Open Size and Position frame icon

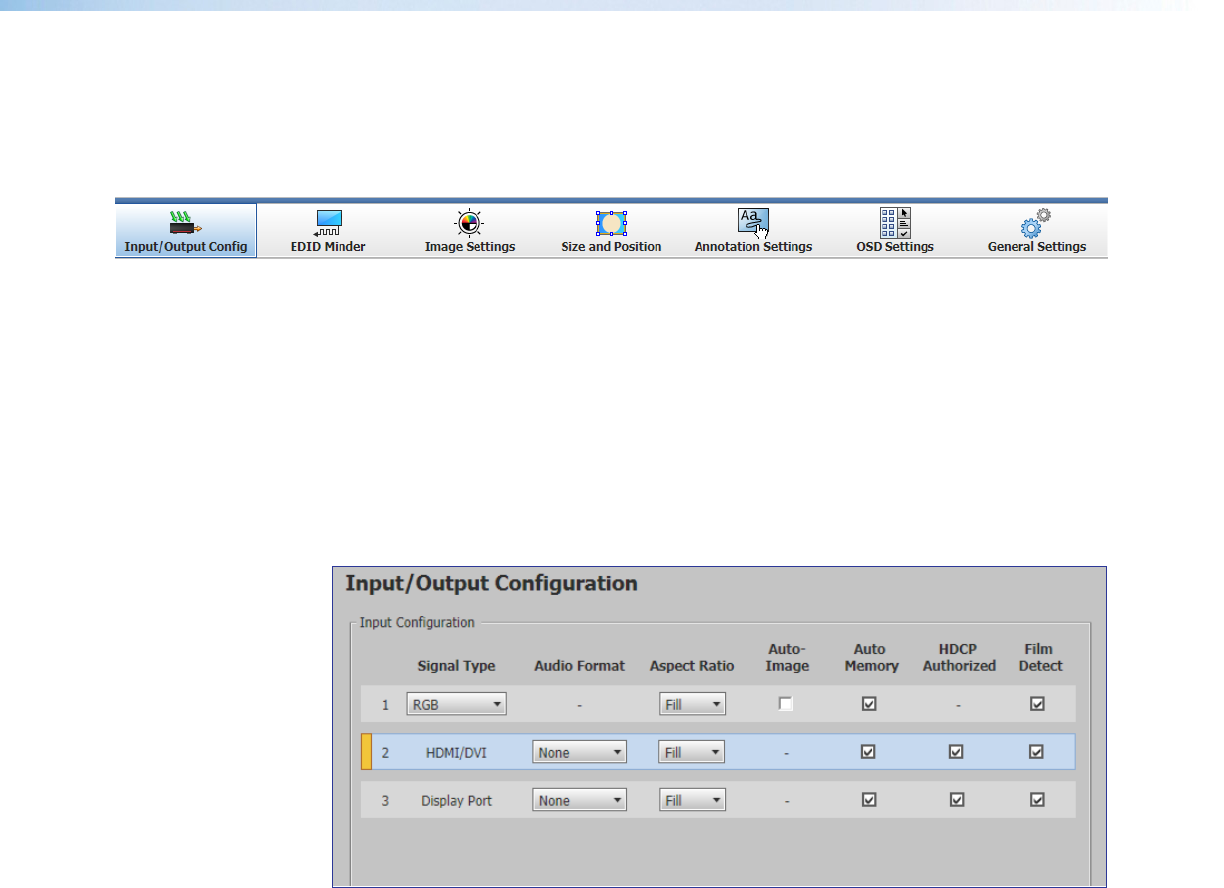tap(611, 223)
